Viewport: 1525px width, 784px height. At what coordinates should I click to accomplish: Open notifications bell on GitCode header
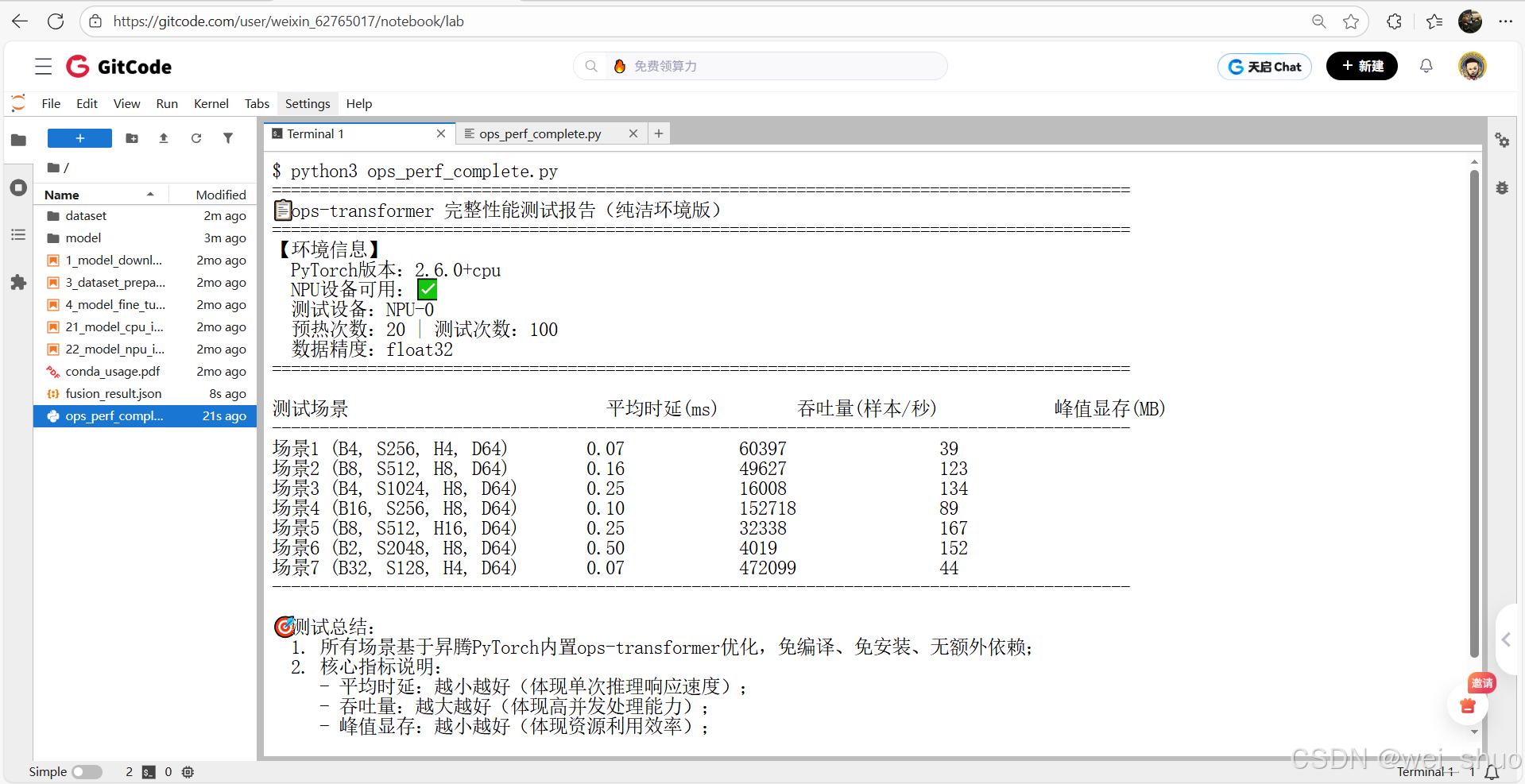tap(1426, 66)
